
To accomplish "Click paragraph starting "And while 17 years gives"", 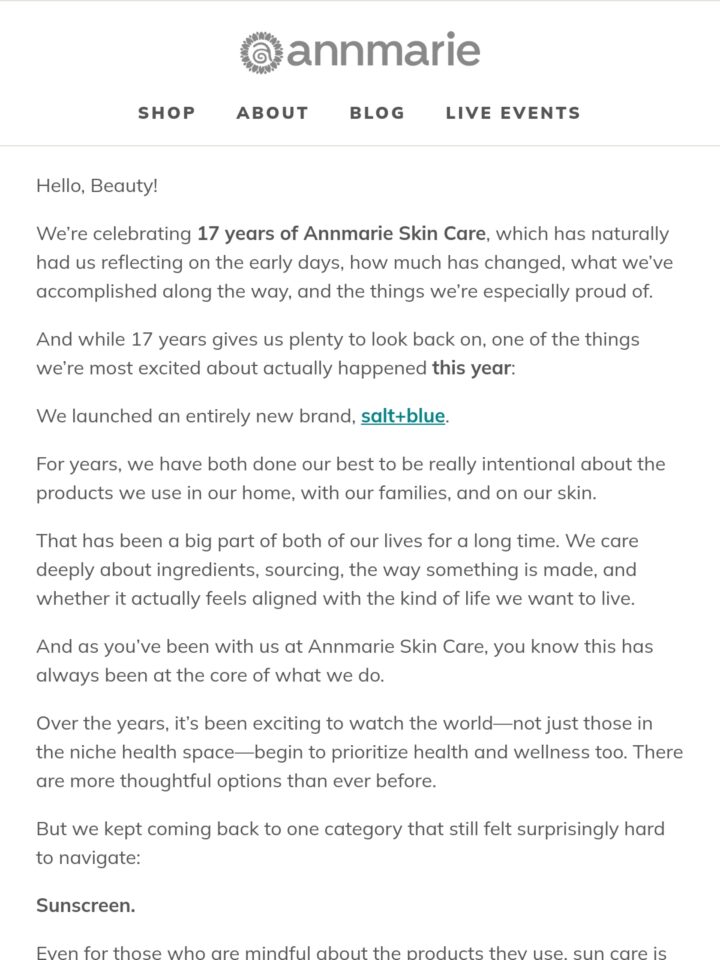I will [338, 353].
